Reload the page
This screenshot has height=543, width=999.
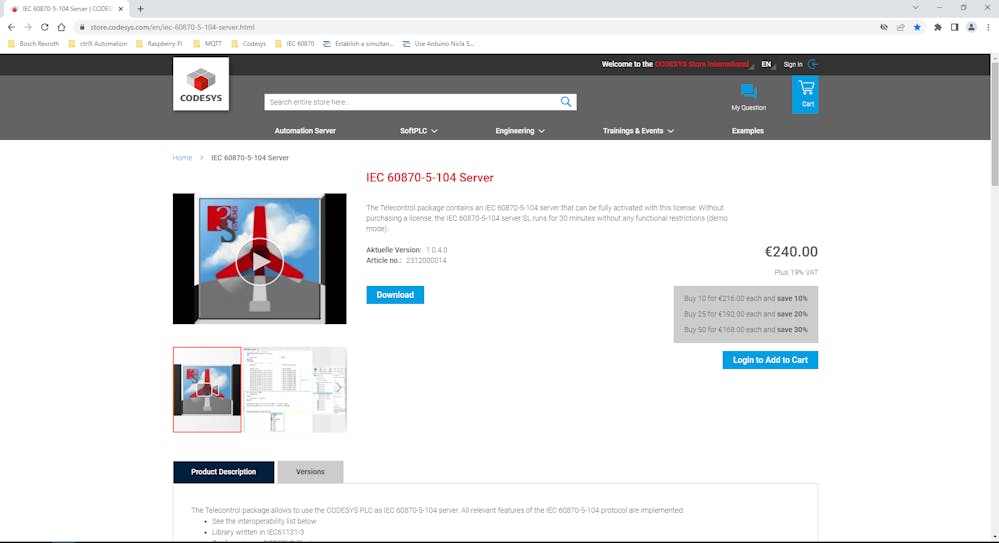(x=45, y=27)
